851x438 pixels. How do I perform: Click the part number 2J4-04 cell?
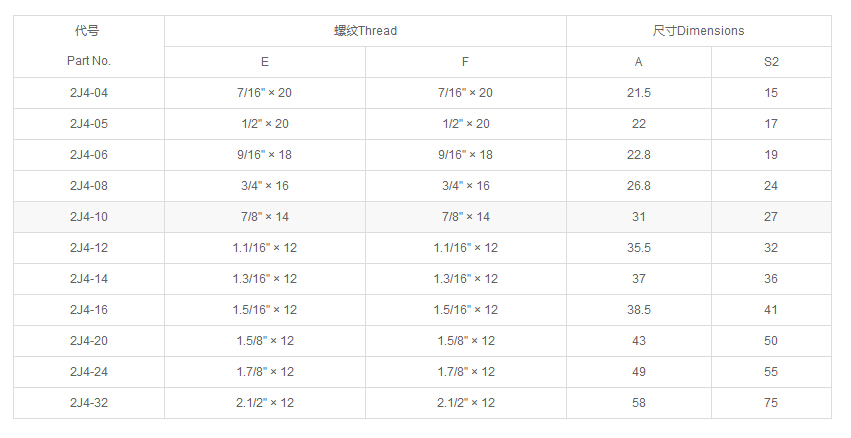pos(89,93)
